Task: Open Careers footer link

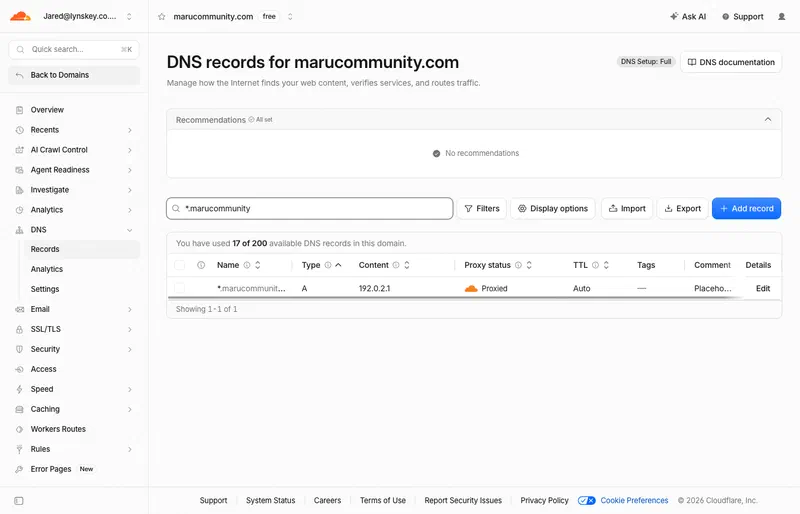Action: [x=327, y=501]
